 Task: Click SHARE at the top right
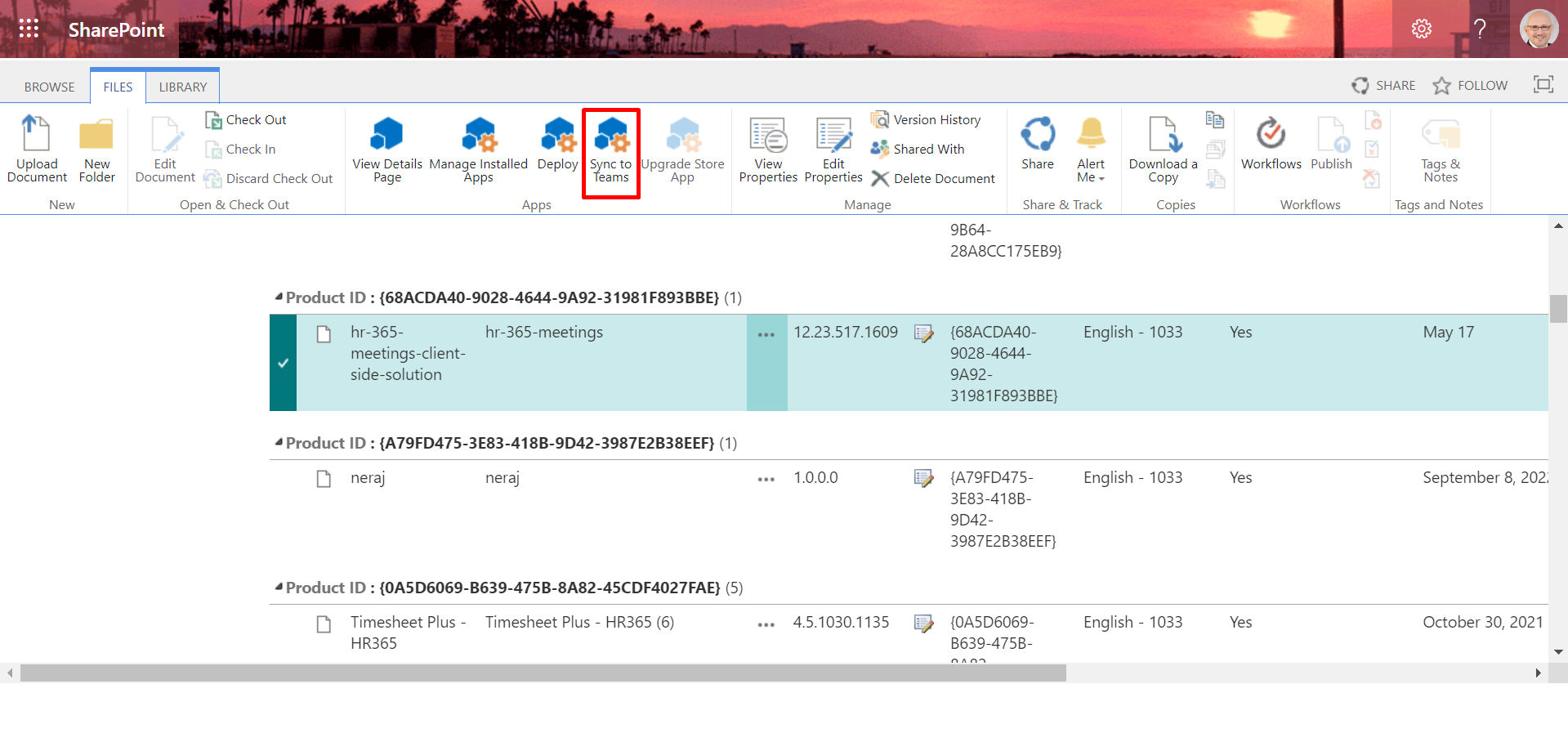point(1384,85)
